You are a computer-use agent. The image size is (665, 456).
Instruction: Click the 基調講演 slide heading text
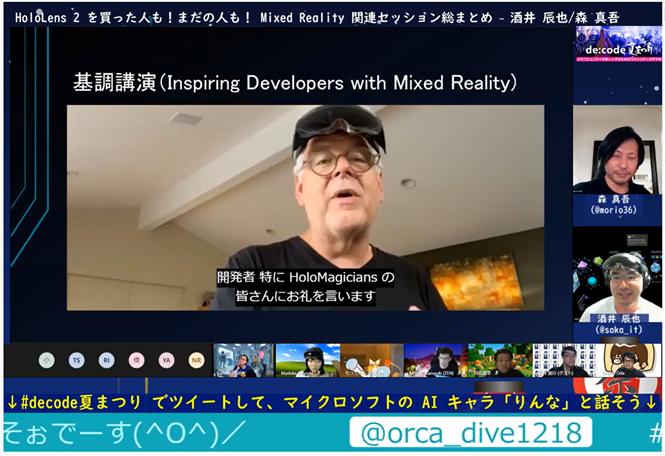pos(295,83)
